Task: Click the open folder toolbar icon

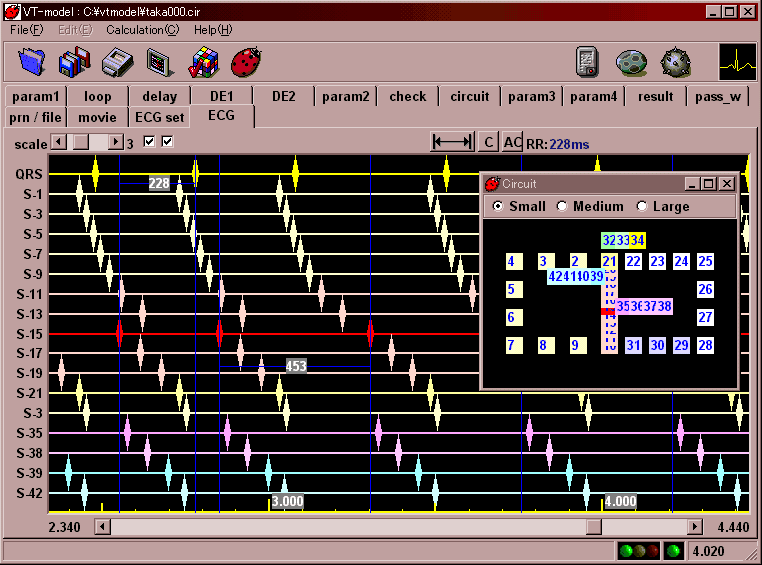Action: point(33,63)
